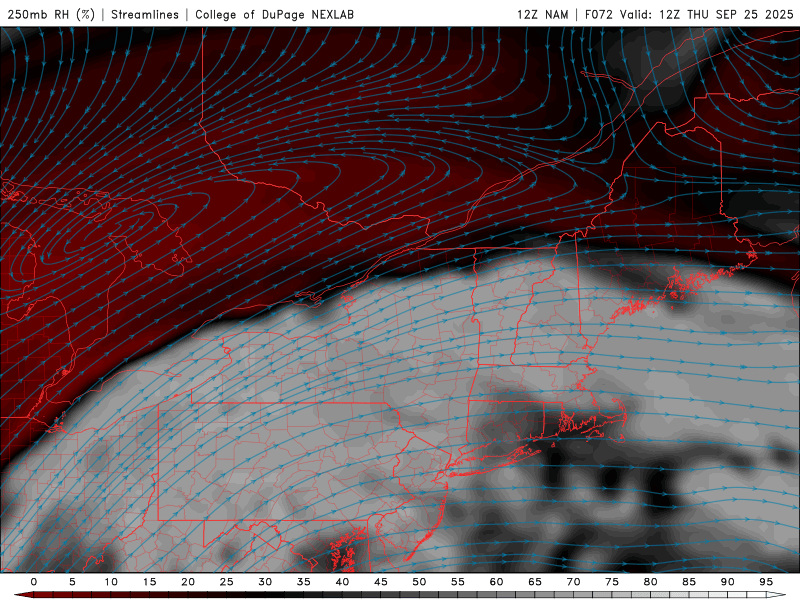Select the legend value "90"
Viewport: 800px width, 600px height.
point(728,582)
